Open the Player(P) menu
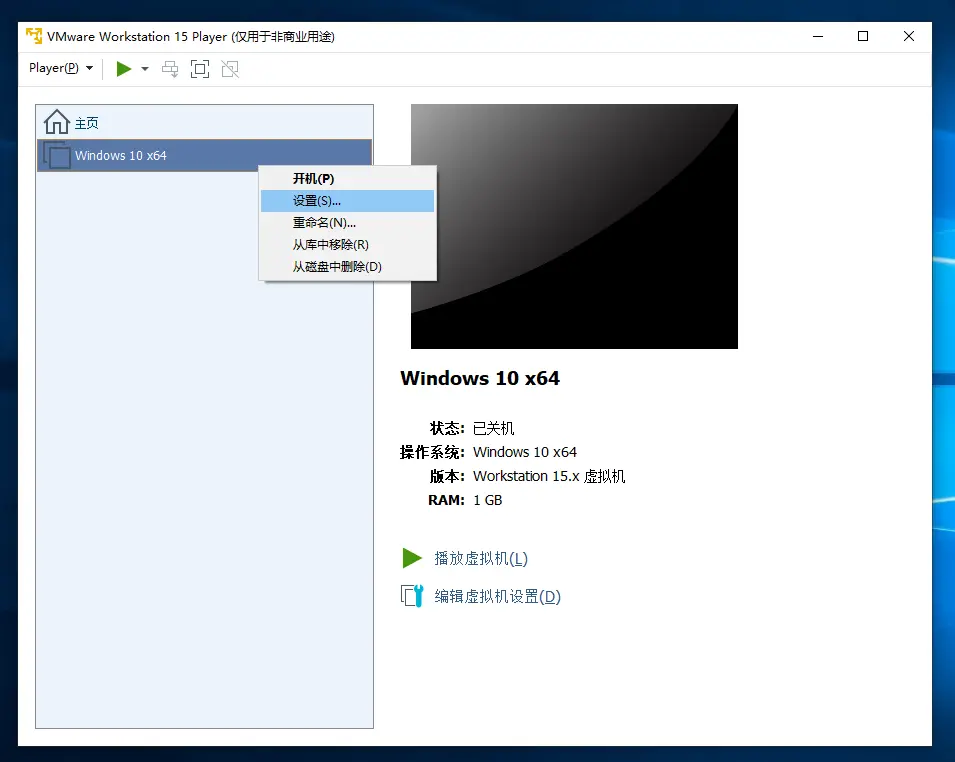Viewport: 955px width, 762px height. (61, 68)
